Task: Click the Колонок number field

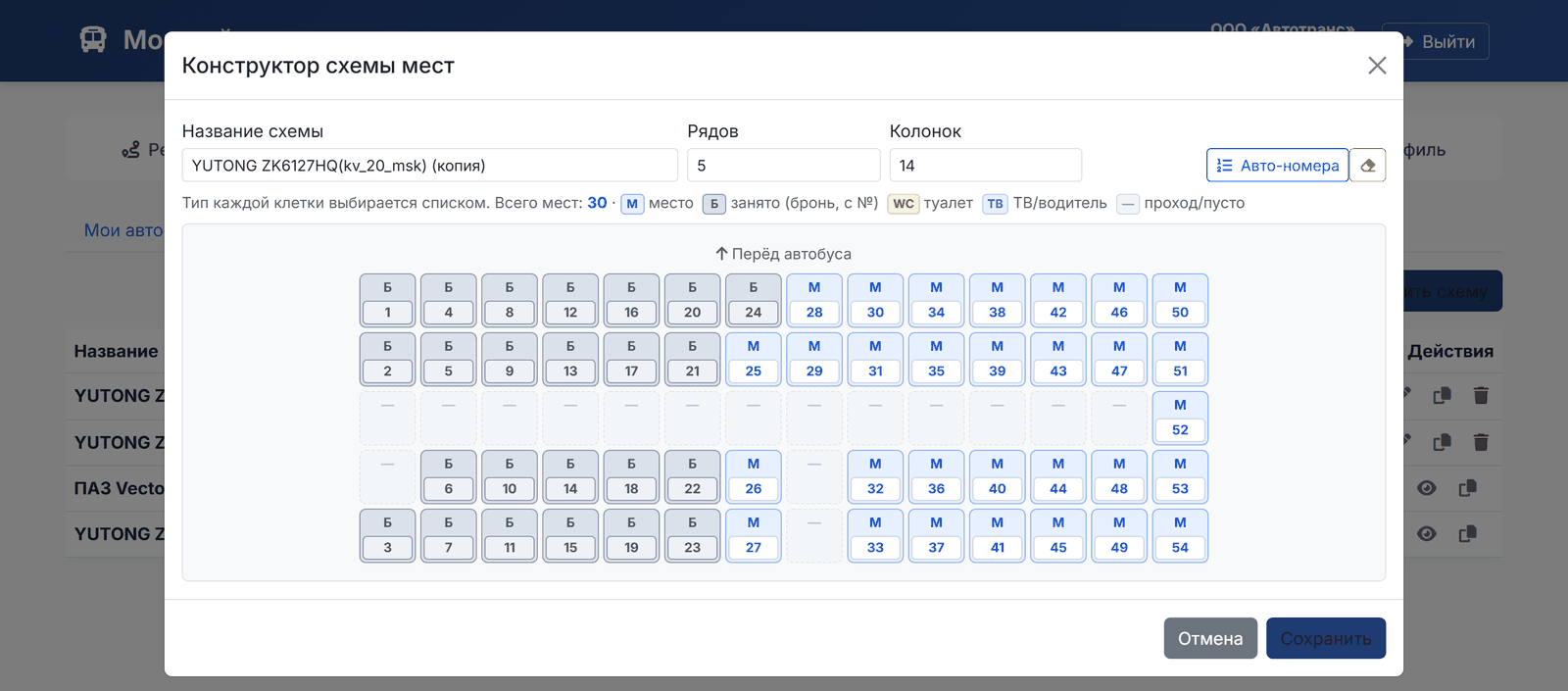Action: [x=985, y=165]
